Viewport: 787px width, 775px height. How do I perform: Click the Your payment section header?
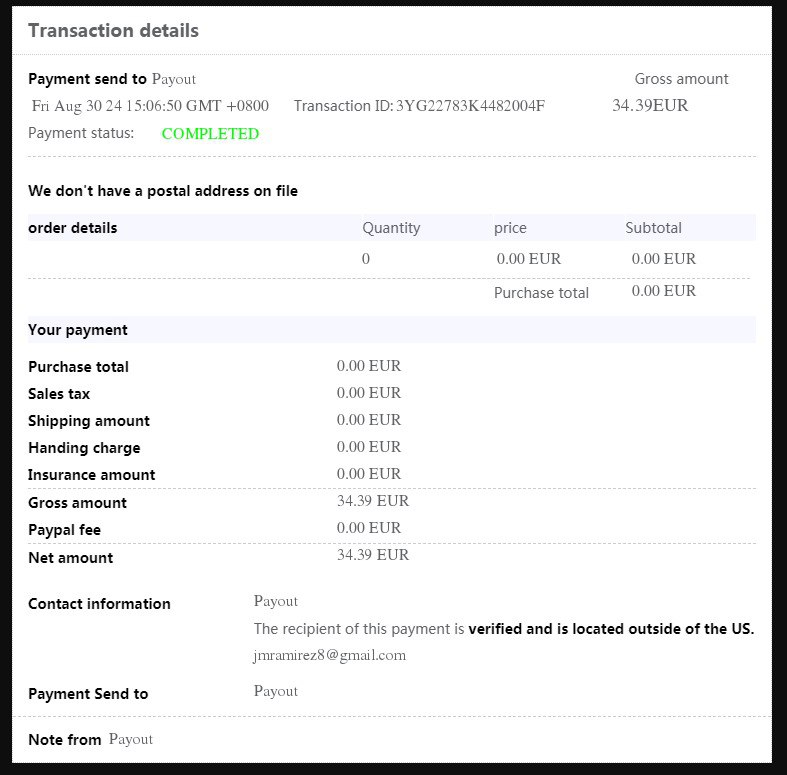(x=78, y=330)
